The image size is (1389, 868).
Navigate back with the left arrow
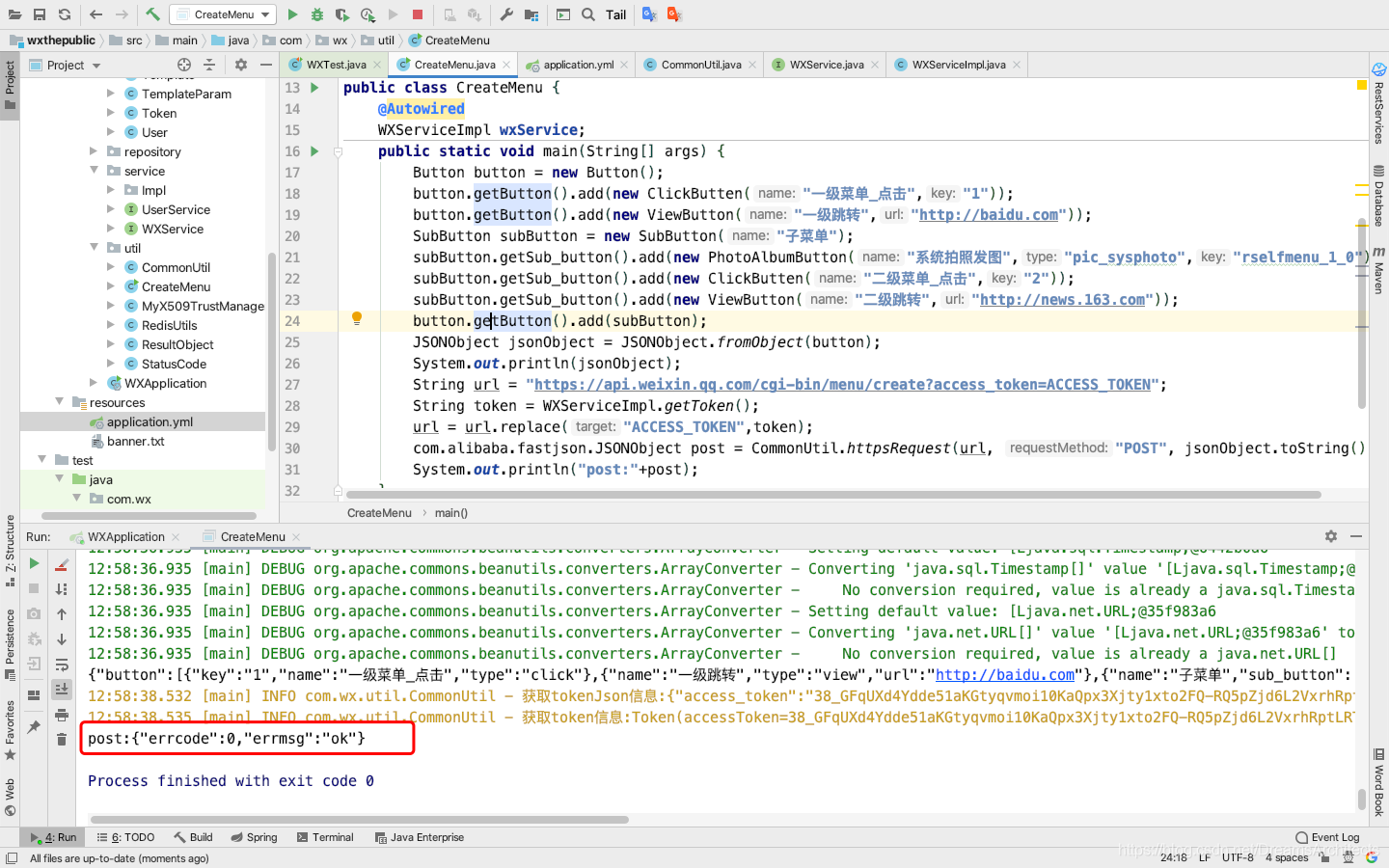(95, 14)
